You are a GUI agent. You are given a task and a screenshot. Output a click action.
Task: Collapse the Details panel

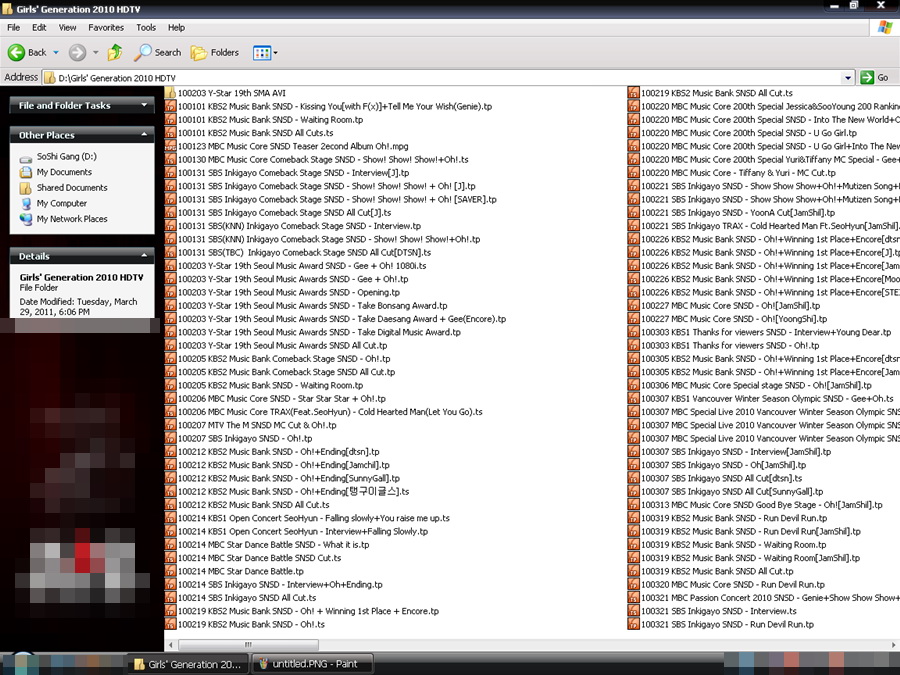pos(144,256)
